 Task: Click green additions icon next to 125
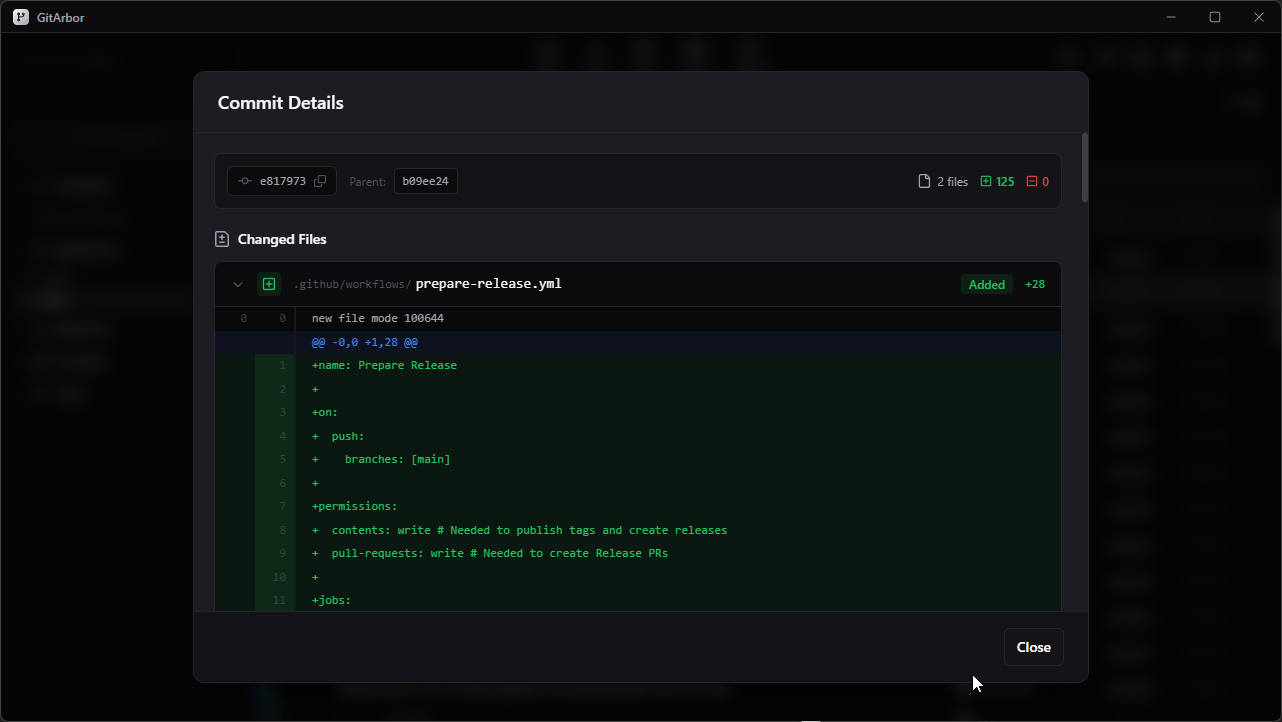pyautogui.click(x=986, y=181)
